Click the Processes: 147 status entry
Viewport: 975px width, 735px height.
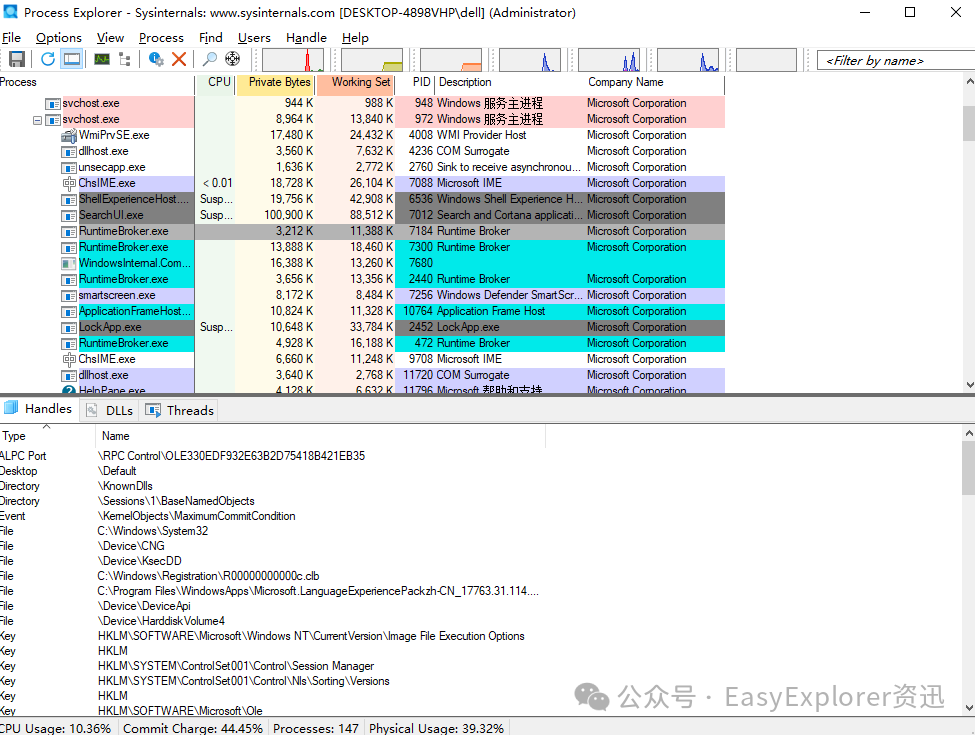tap(316, 728)
